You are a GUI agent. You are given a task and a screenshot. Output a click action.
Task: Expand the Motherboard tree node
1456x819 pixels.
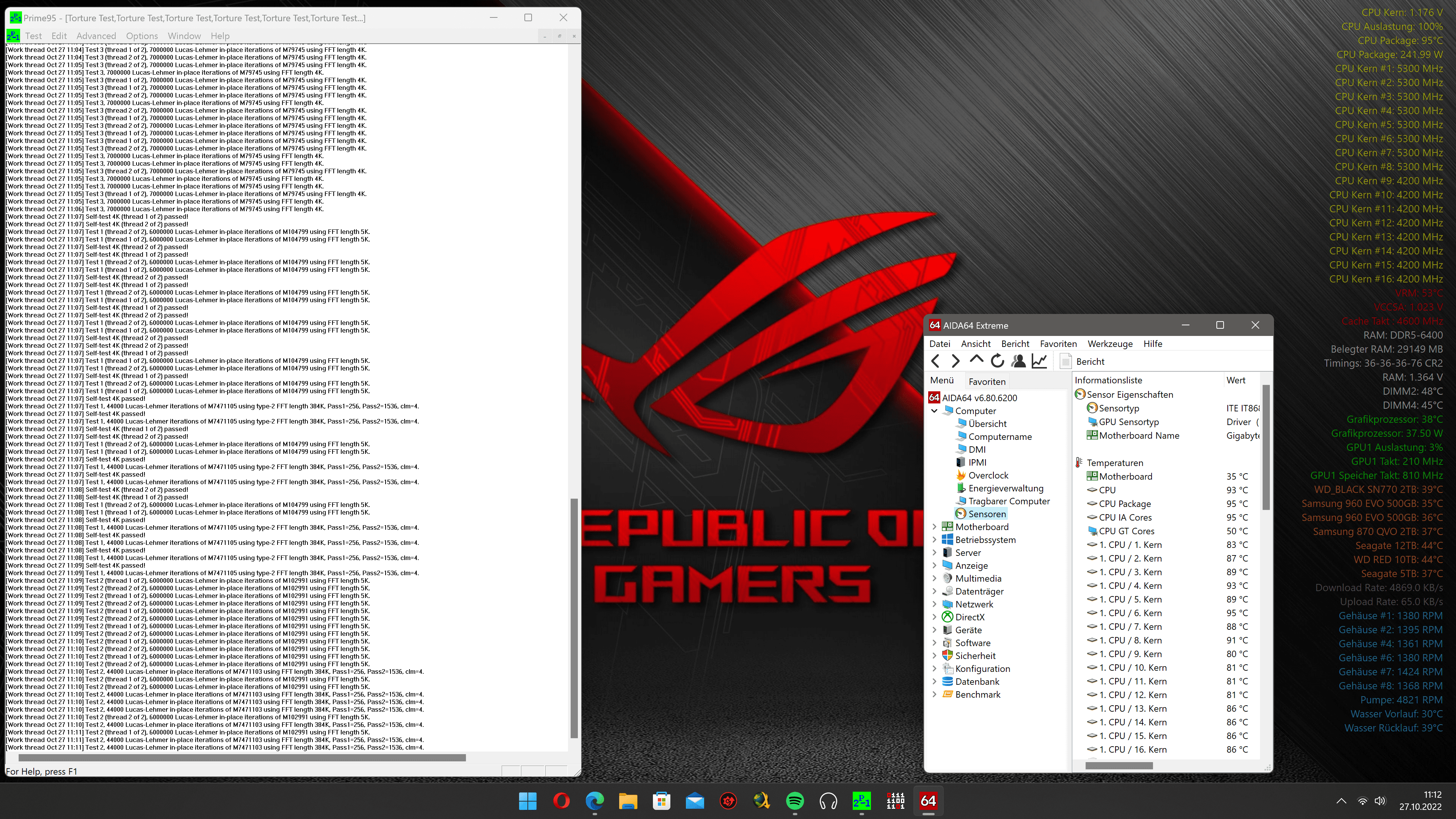click(x=934, y=527)
